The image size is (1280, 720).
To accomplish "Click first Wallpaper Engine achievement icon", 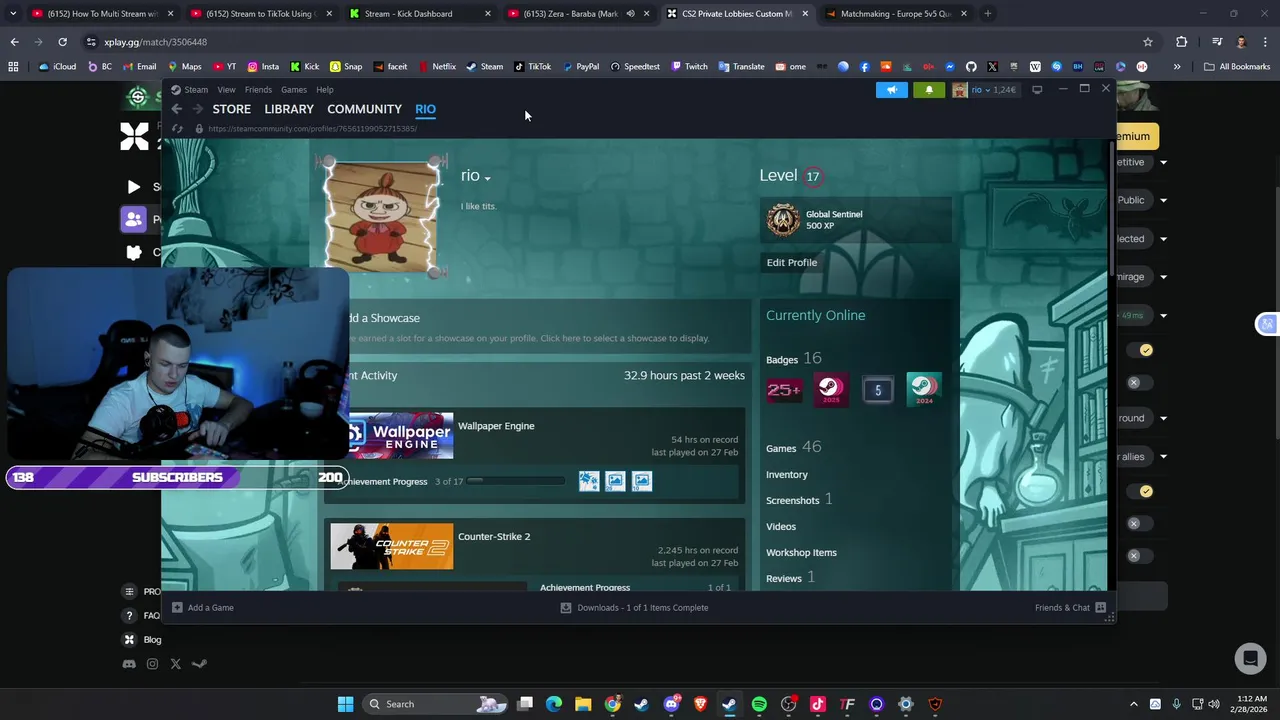I will (589, 482).
